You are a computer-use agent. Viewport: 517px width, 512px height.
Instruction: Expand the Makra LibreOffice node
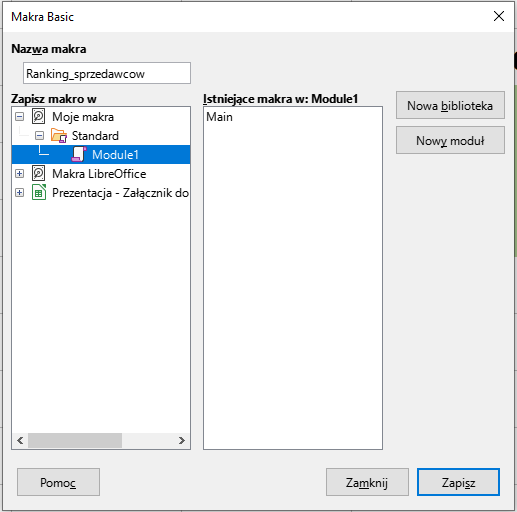tap(20, 173)
